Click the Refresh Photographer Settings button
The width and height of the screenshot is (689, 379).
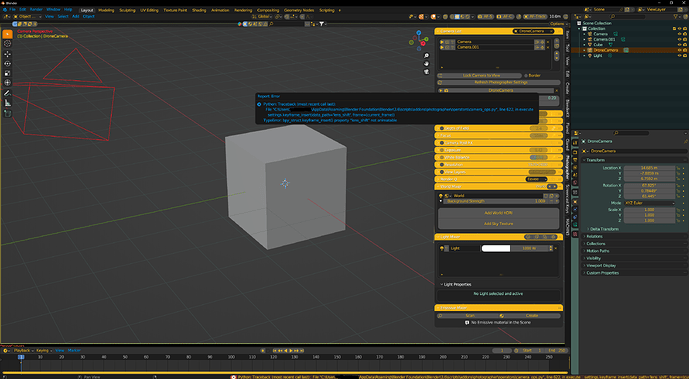tap(499, 83)
